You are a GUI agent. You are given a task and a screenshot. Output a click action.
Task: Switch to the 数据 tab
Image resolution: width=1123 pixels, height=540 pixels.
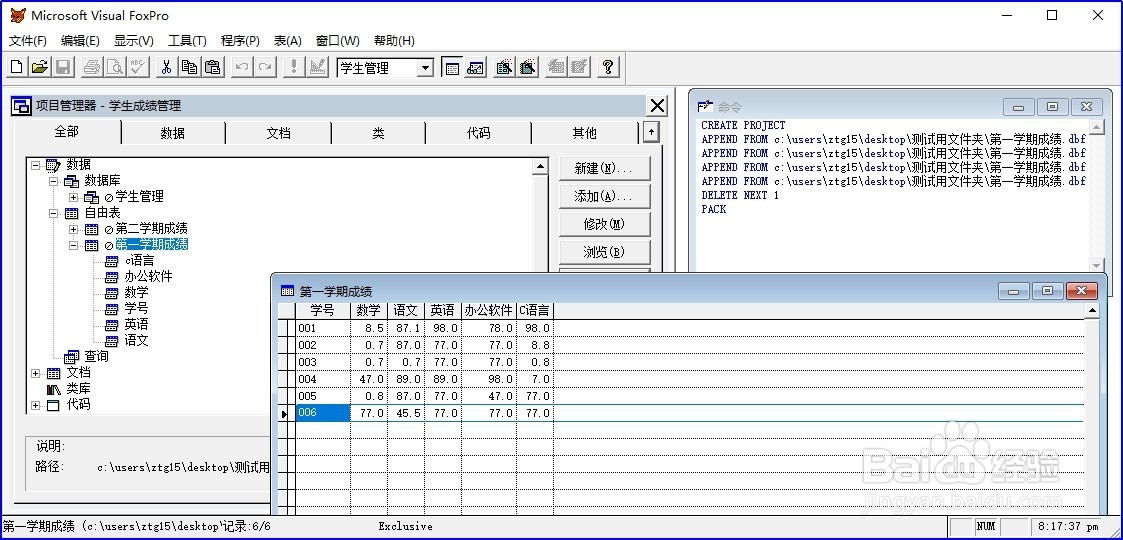coord(173,133)
